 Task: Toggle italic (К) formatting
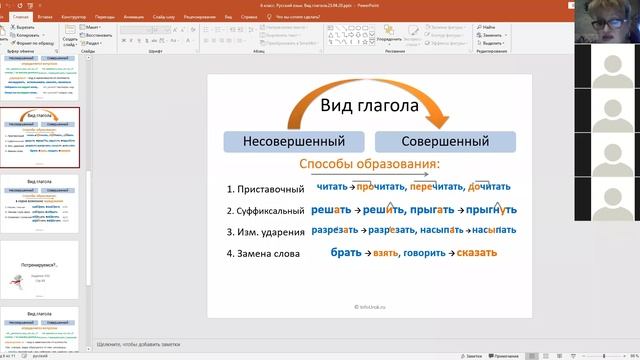click(x=131, y=41)
